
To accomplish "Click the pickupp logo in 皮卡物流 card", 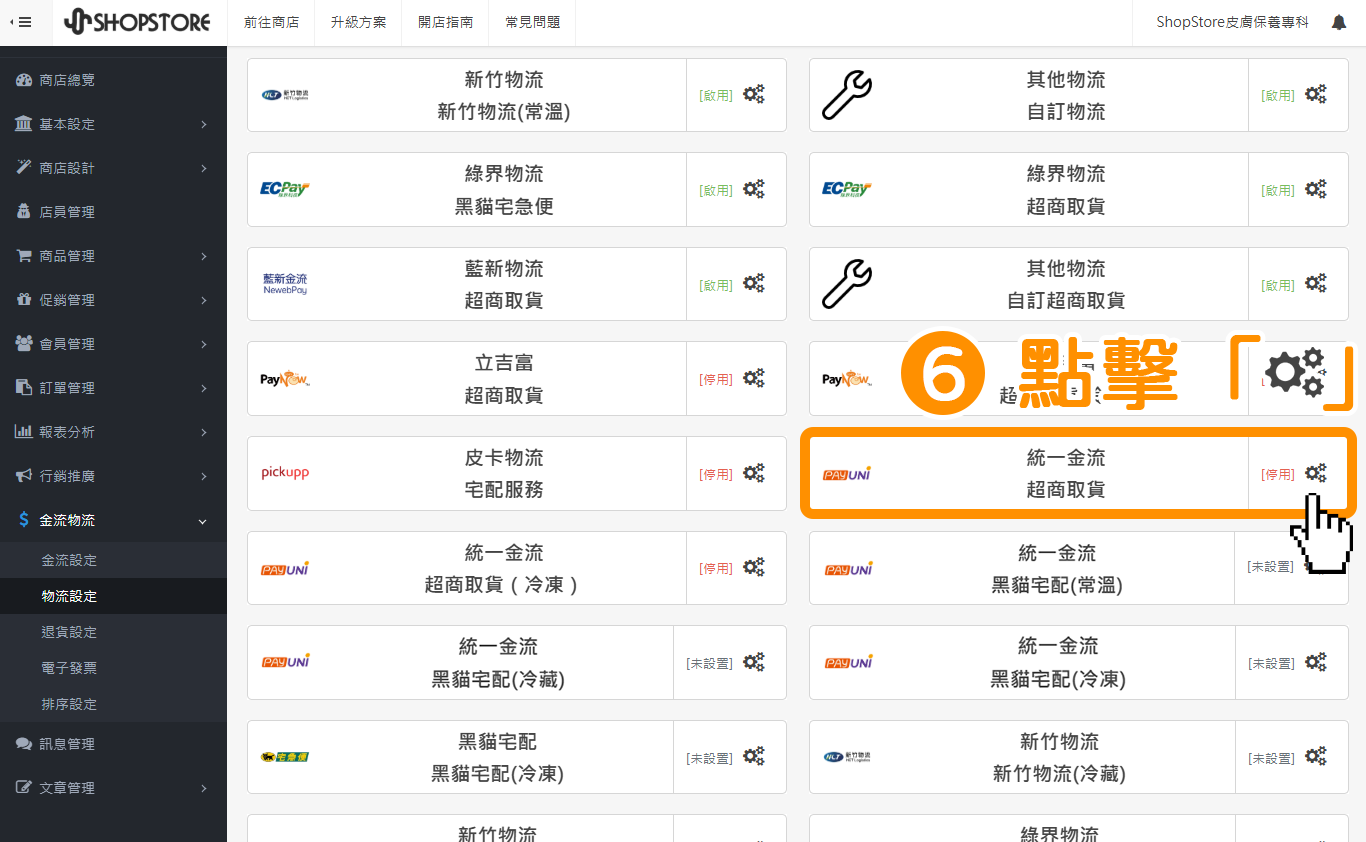I will tap(285, 473).
